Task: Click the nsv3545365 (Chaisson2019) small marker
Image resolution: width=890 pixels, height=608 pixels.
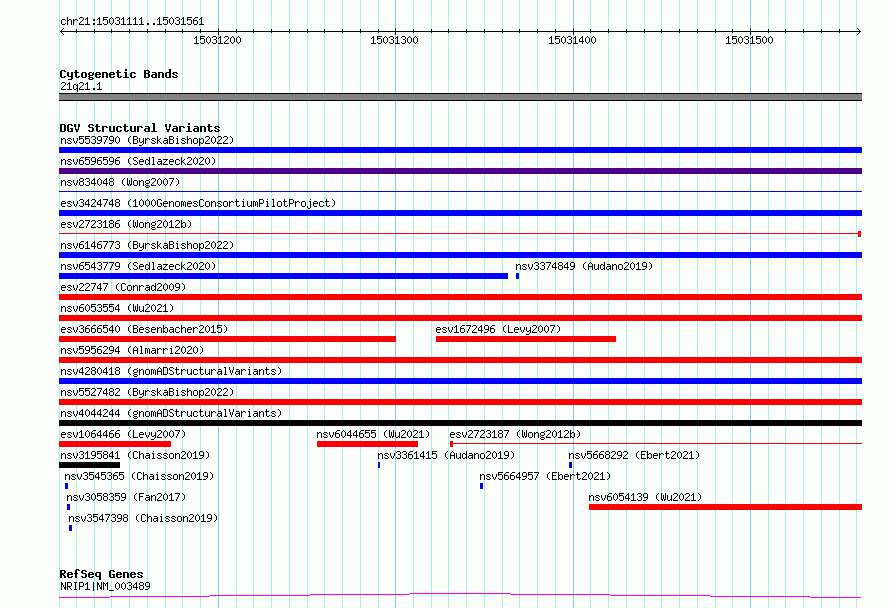Action: pyautogui.click(x=66, y=486)
